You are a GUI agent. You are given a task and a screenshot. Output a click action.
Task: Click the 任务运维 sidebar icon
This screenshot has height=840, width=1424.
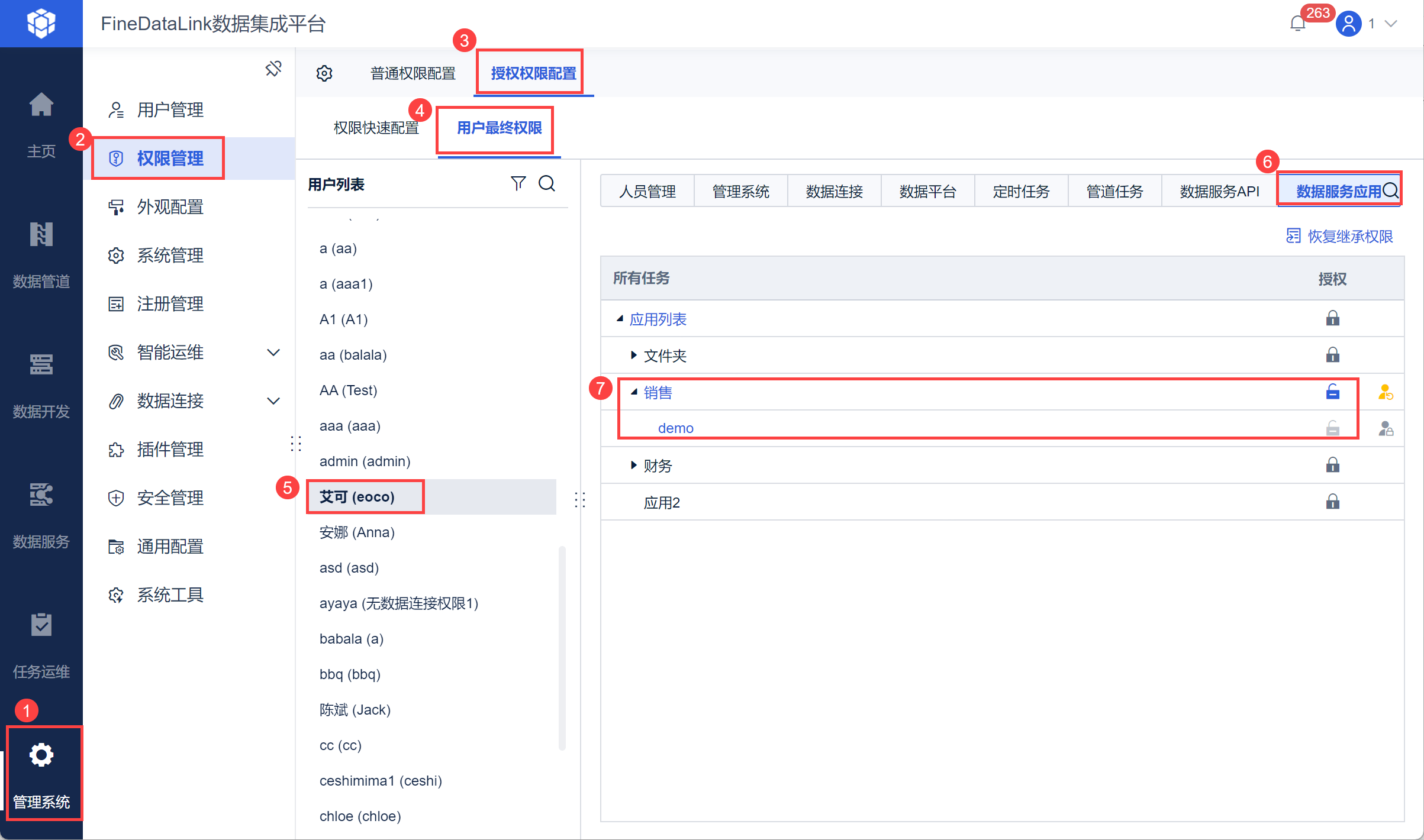(x=41, y=625)
